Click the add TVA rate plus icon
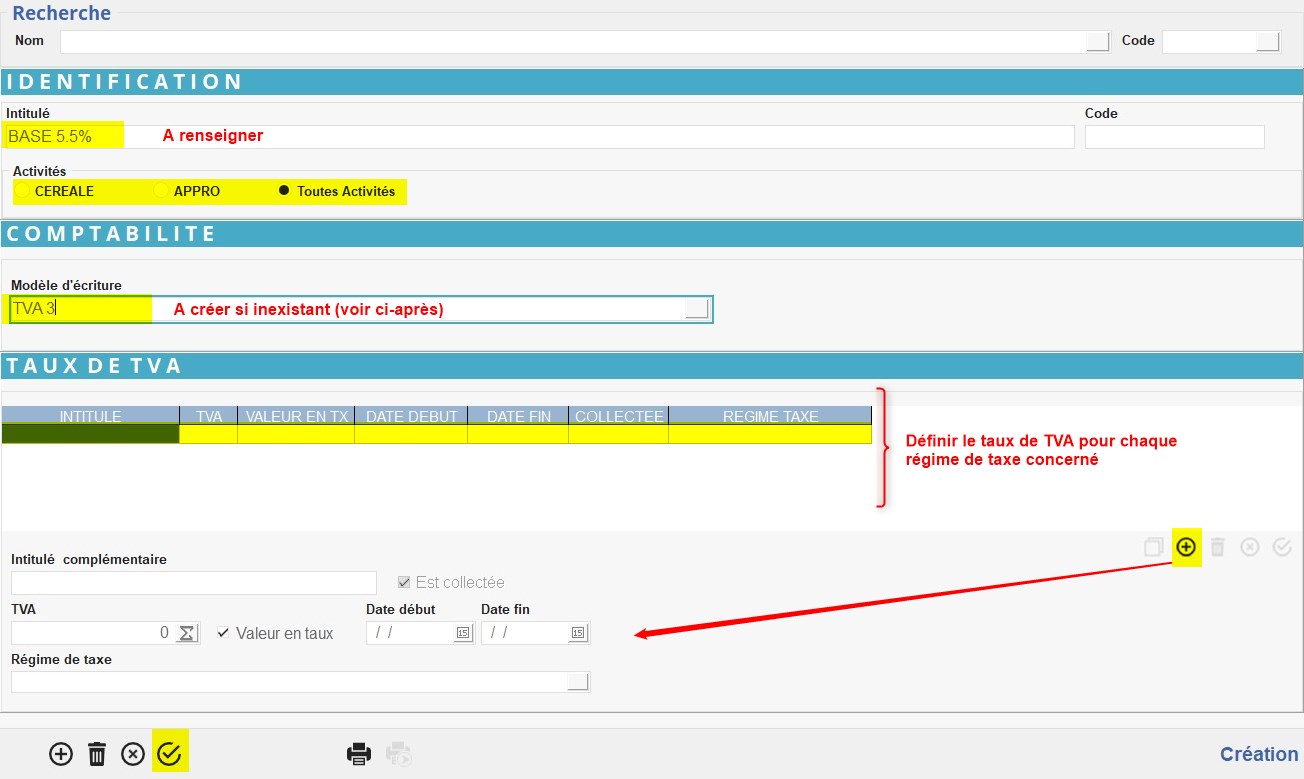This screenshot has width=1304, height=779. 1186,547
